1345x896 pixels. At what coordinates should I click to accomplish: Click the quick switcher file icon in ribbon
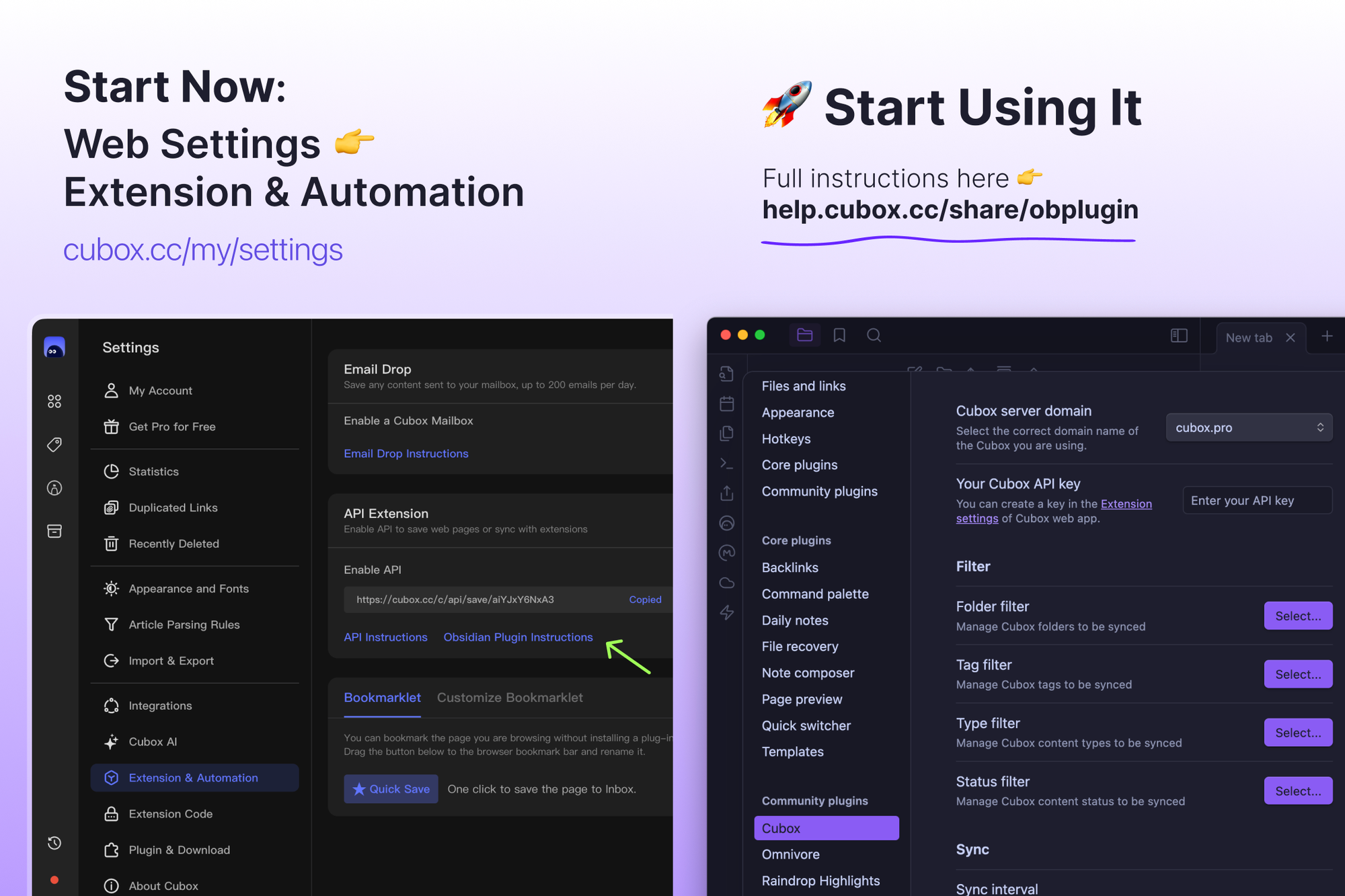pyautogui.click(x=727, y=374)
